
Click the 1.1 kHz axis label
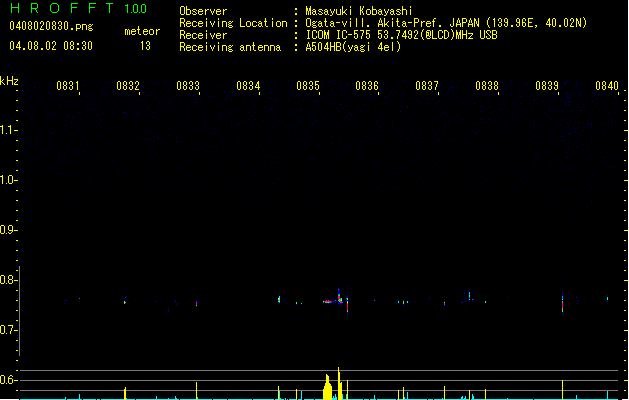[x=7, y=130]
